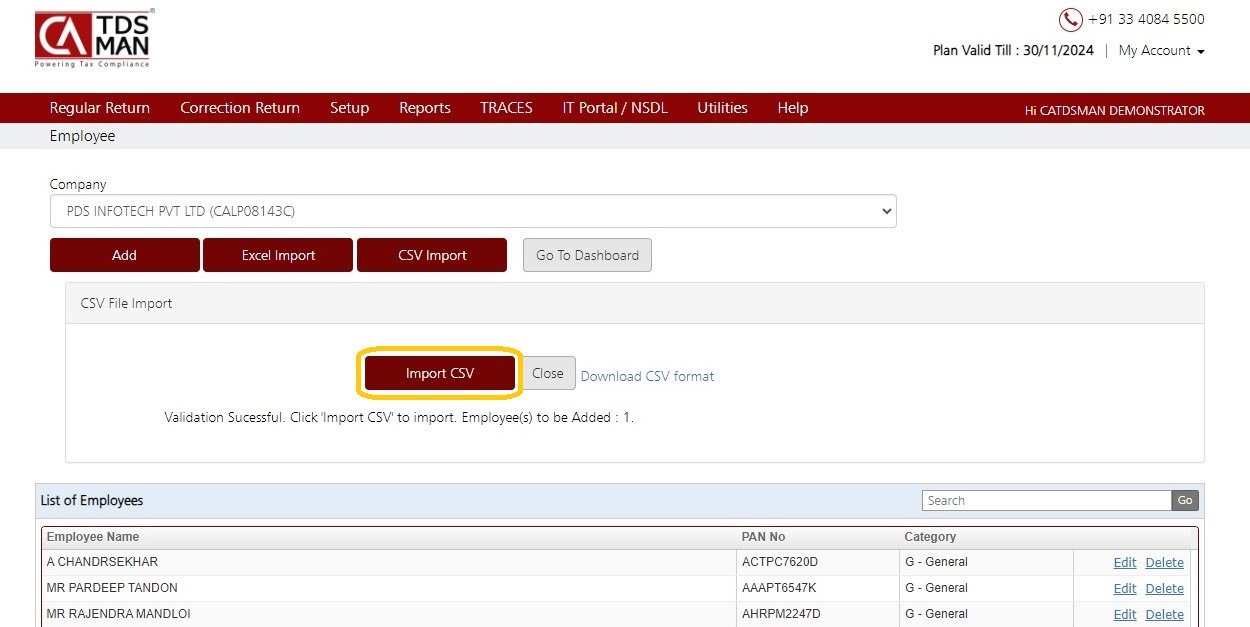Click the Go search button

point(1185,501)
